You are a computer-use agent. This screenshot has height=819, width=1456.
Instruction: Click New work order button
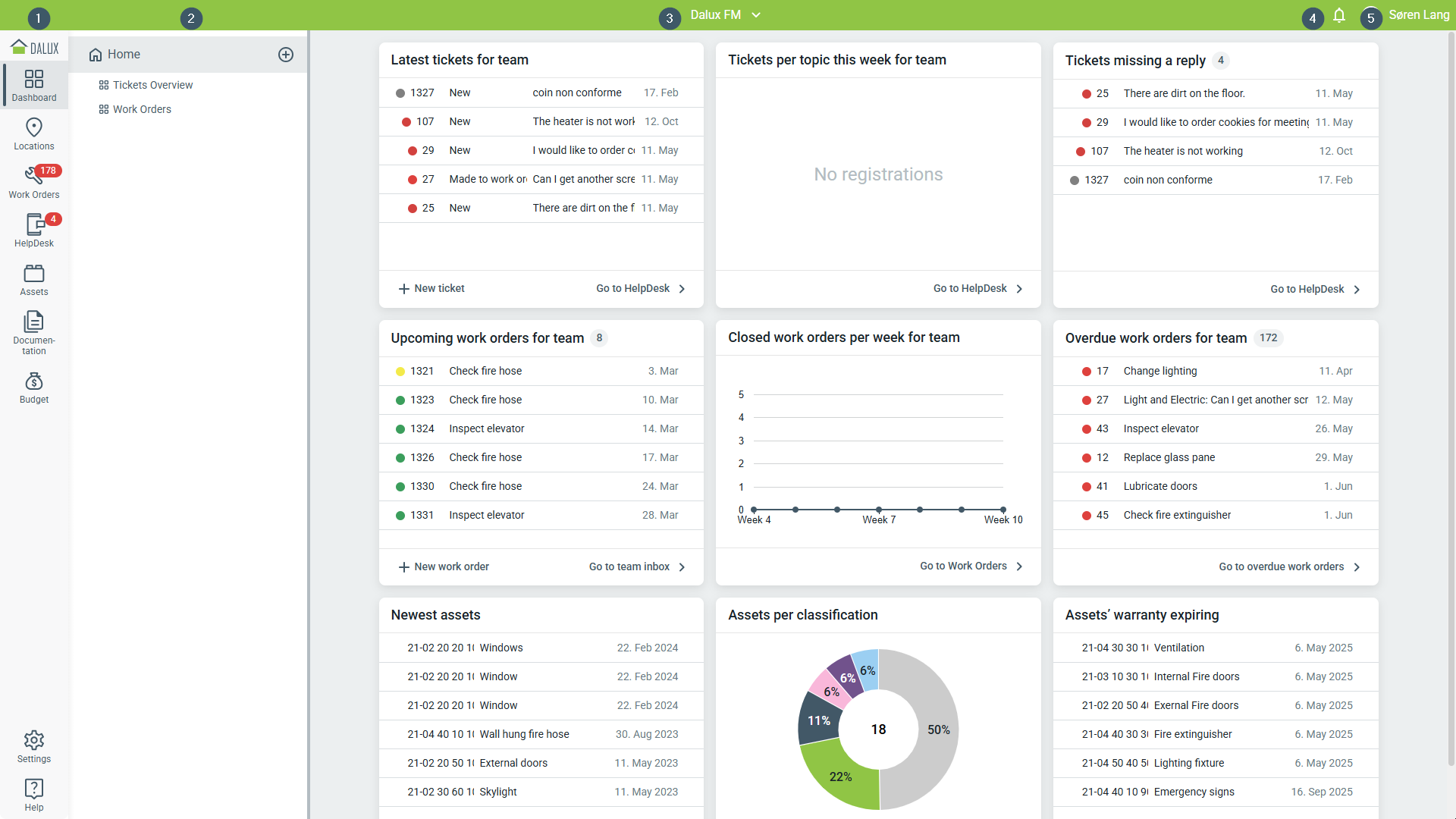(444, 566)
